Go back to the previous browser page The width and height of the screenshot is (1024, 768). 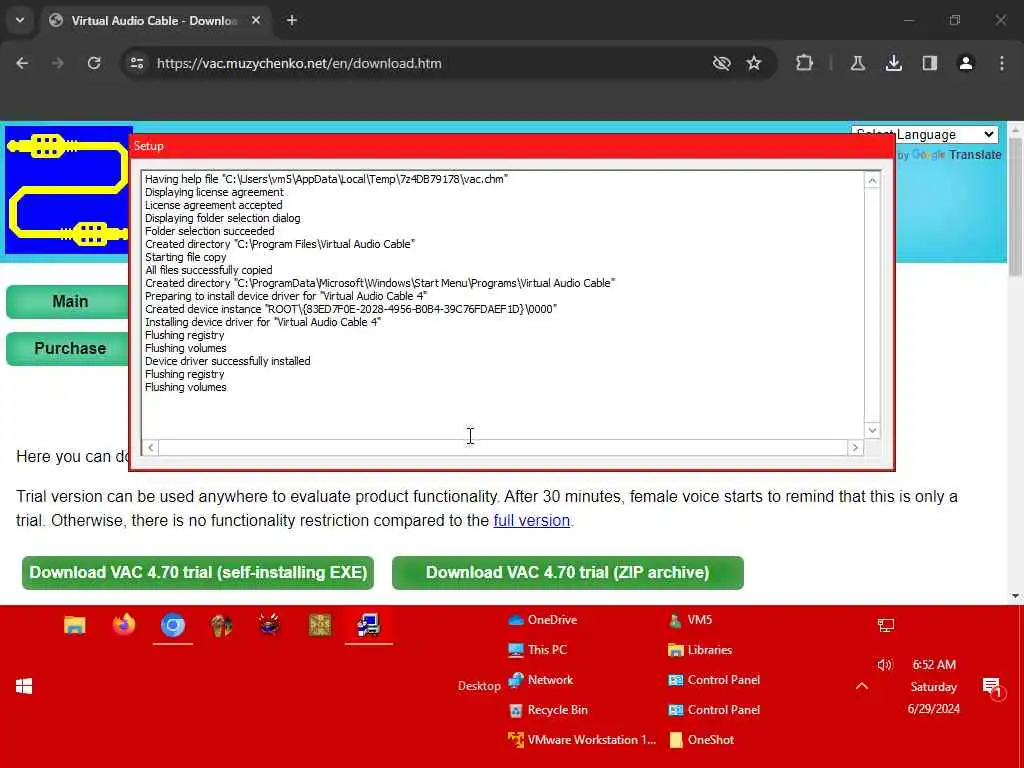click(22, 63)
